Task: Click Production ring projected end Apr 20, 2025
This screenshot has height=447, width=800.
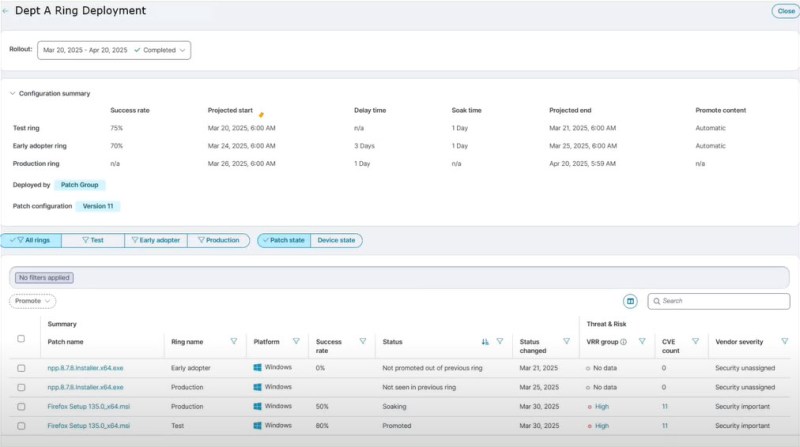Action: [582, 164]
